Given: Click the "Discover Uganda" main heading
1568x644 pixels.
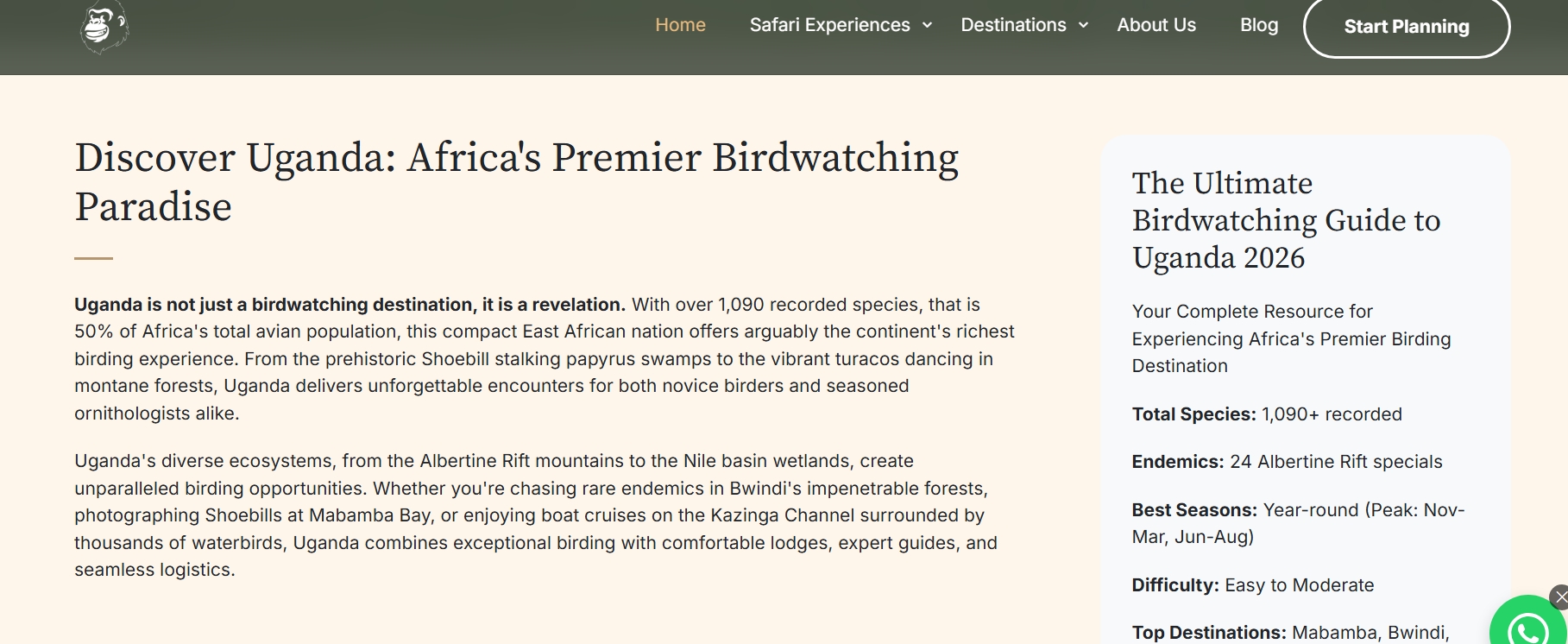Looking at the screenshot, I should click(516, 181).
